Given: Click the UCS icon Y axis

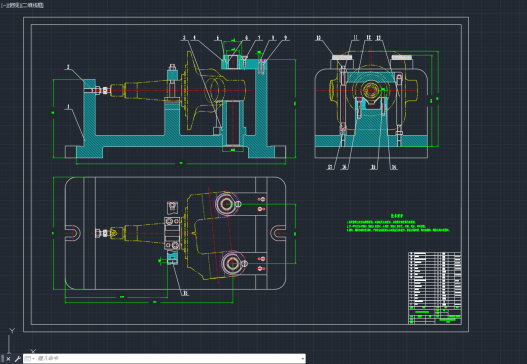Looking at the screenshot, I should click(12, 331).
